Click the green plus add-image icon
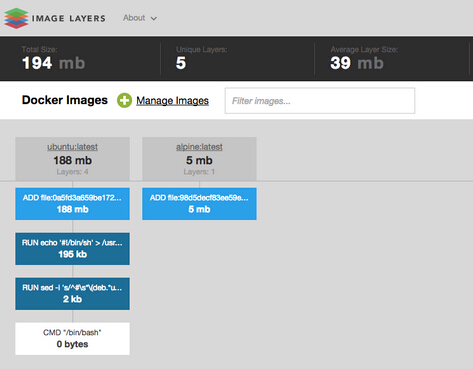 tap(124, 101)
